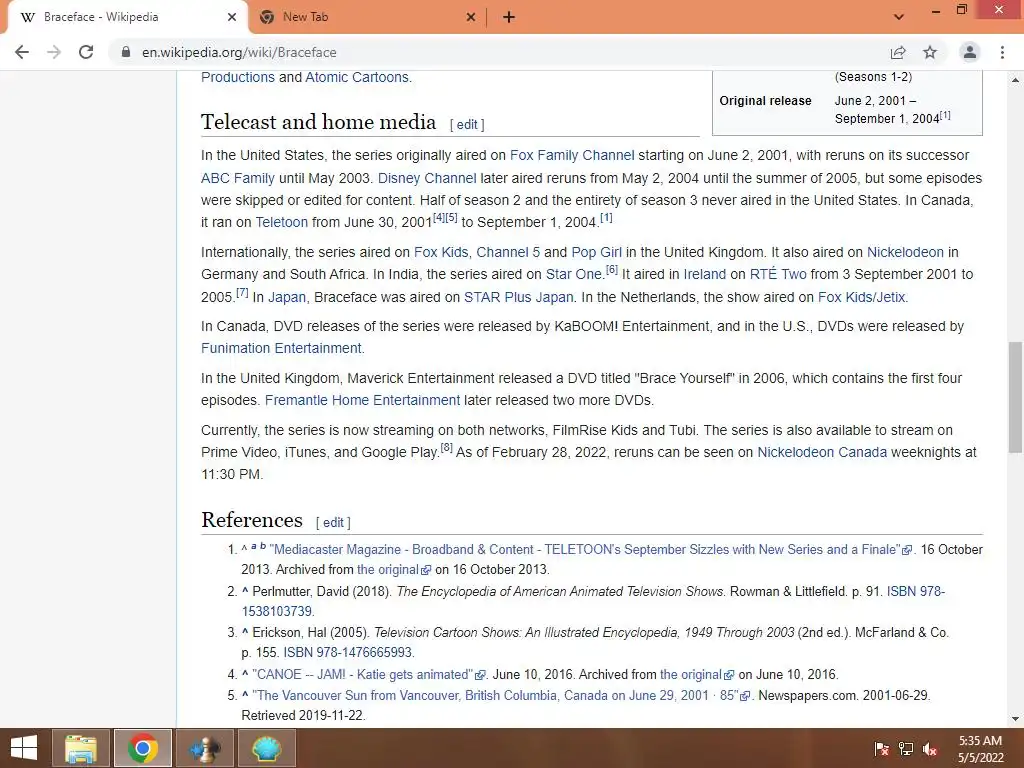Image resolution: width=1024 pixels, height=768 pixels.
Task: Edit the References section
Action: point(333,522)
